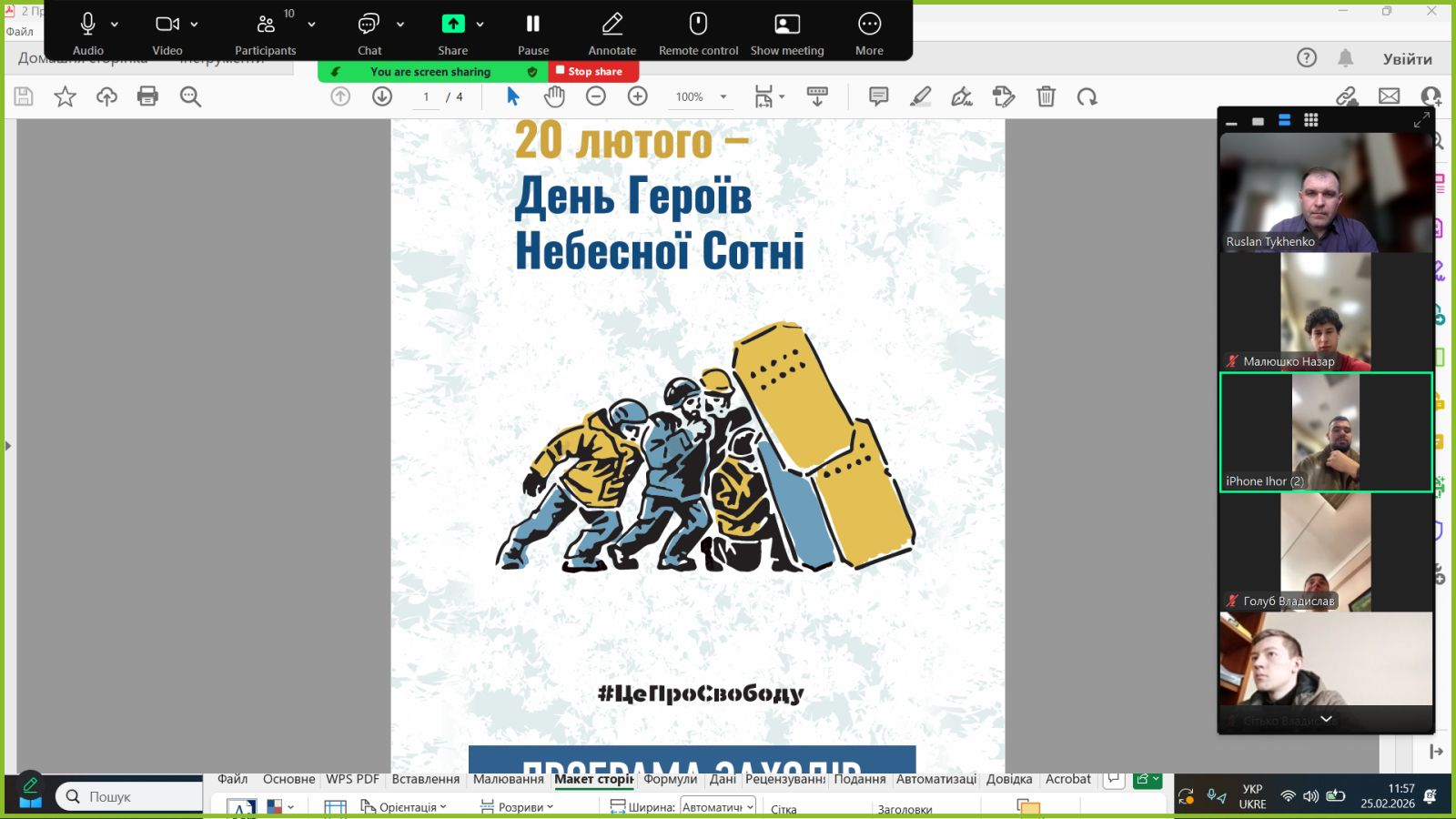Pause the screen share
Image resolution: width=1456 pixels, height=819 pixels.
533,33
